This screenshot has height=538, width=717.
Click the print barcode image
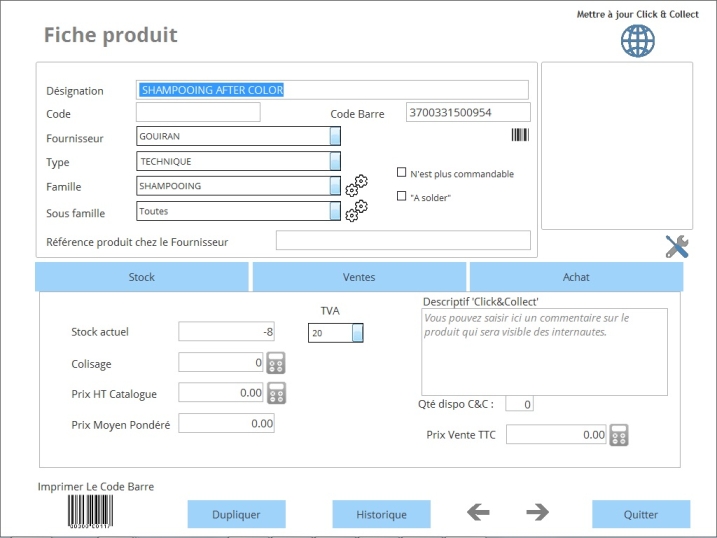pos(90,512)
